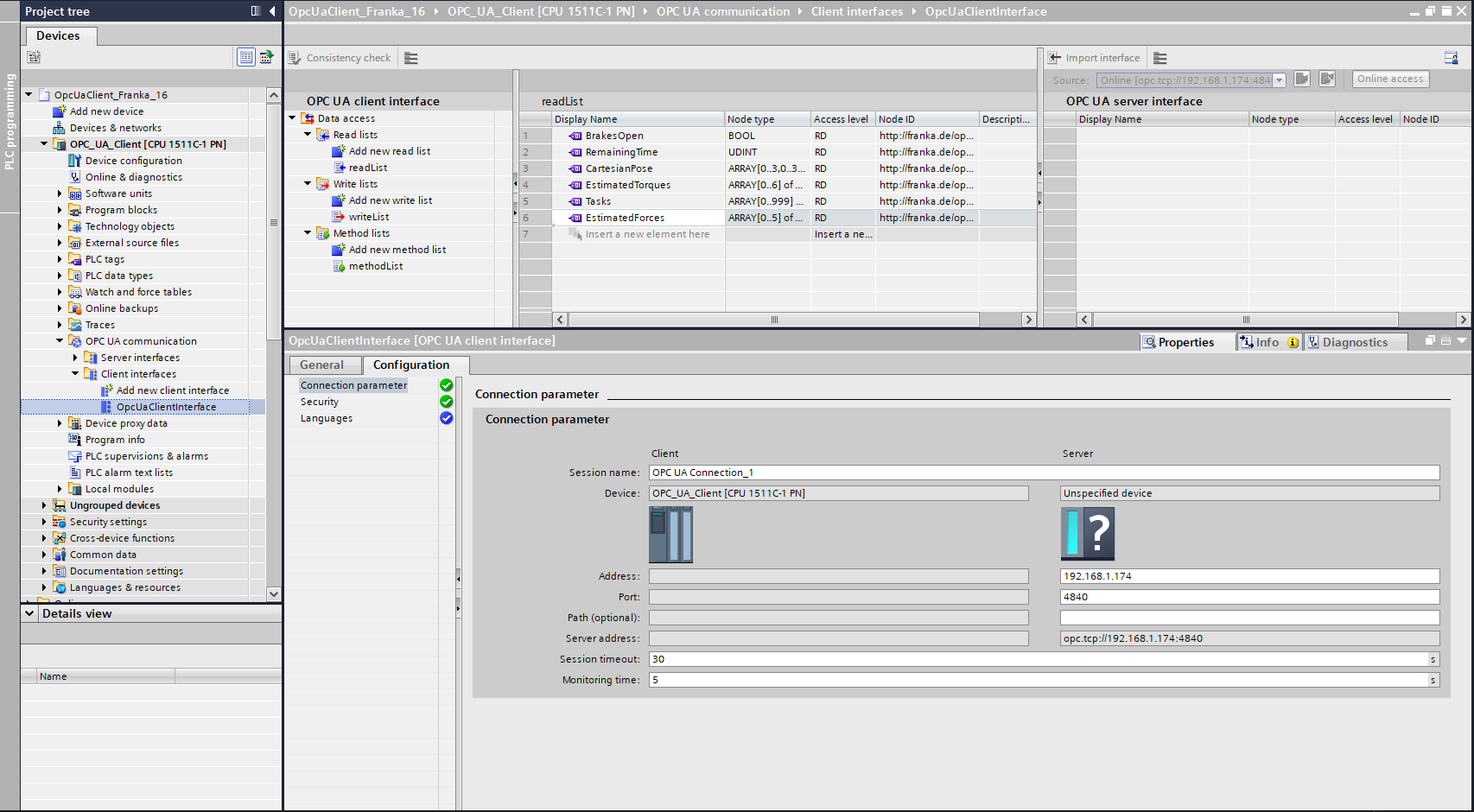
Task: Click the Session name input field
Action: (864, 473)
